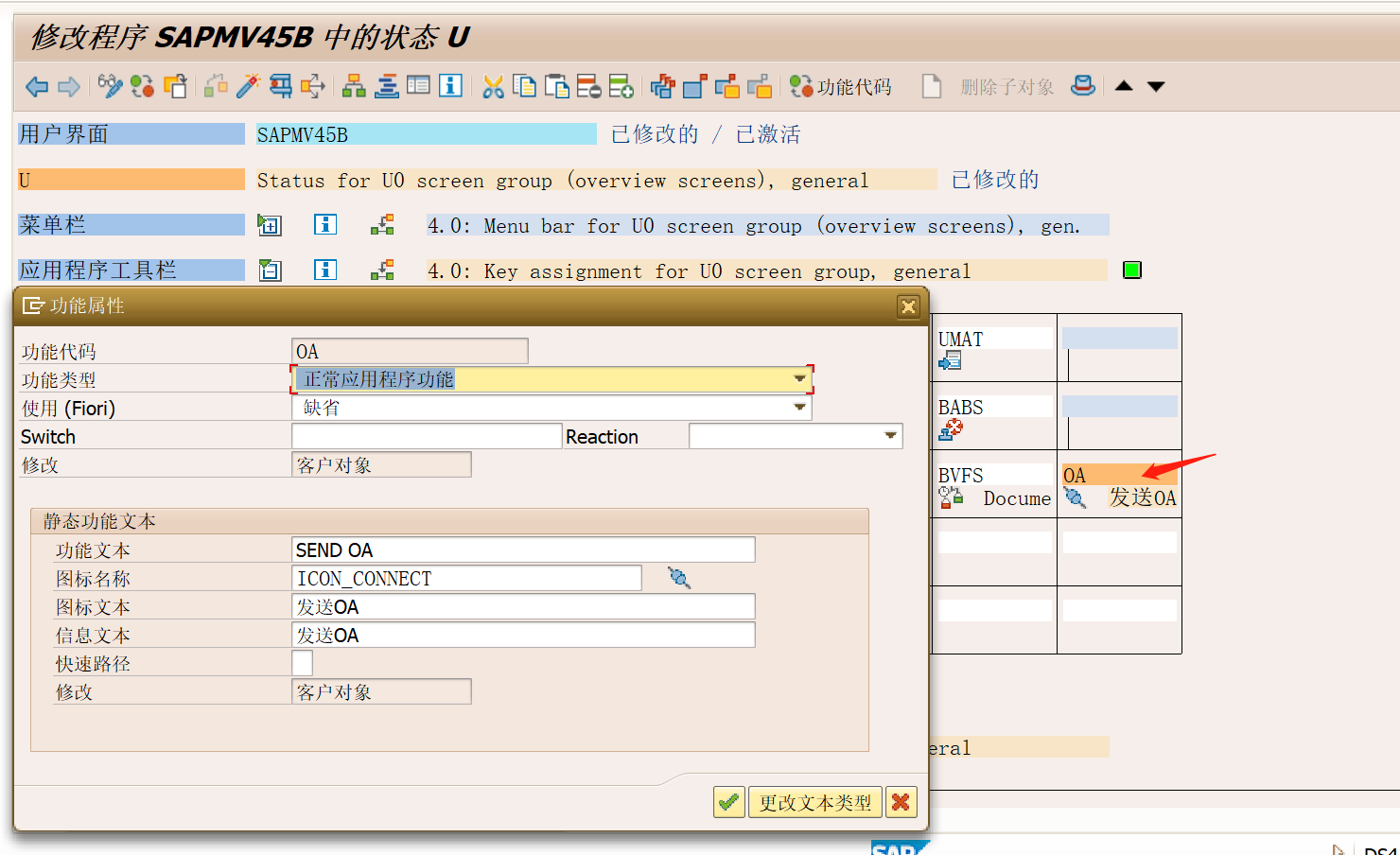Open info icon in 应用程序工具栏 row
The image size is (1400, 855).
(x=325, y=270)
